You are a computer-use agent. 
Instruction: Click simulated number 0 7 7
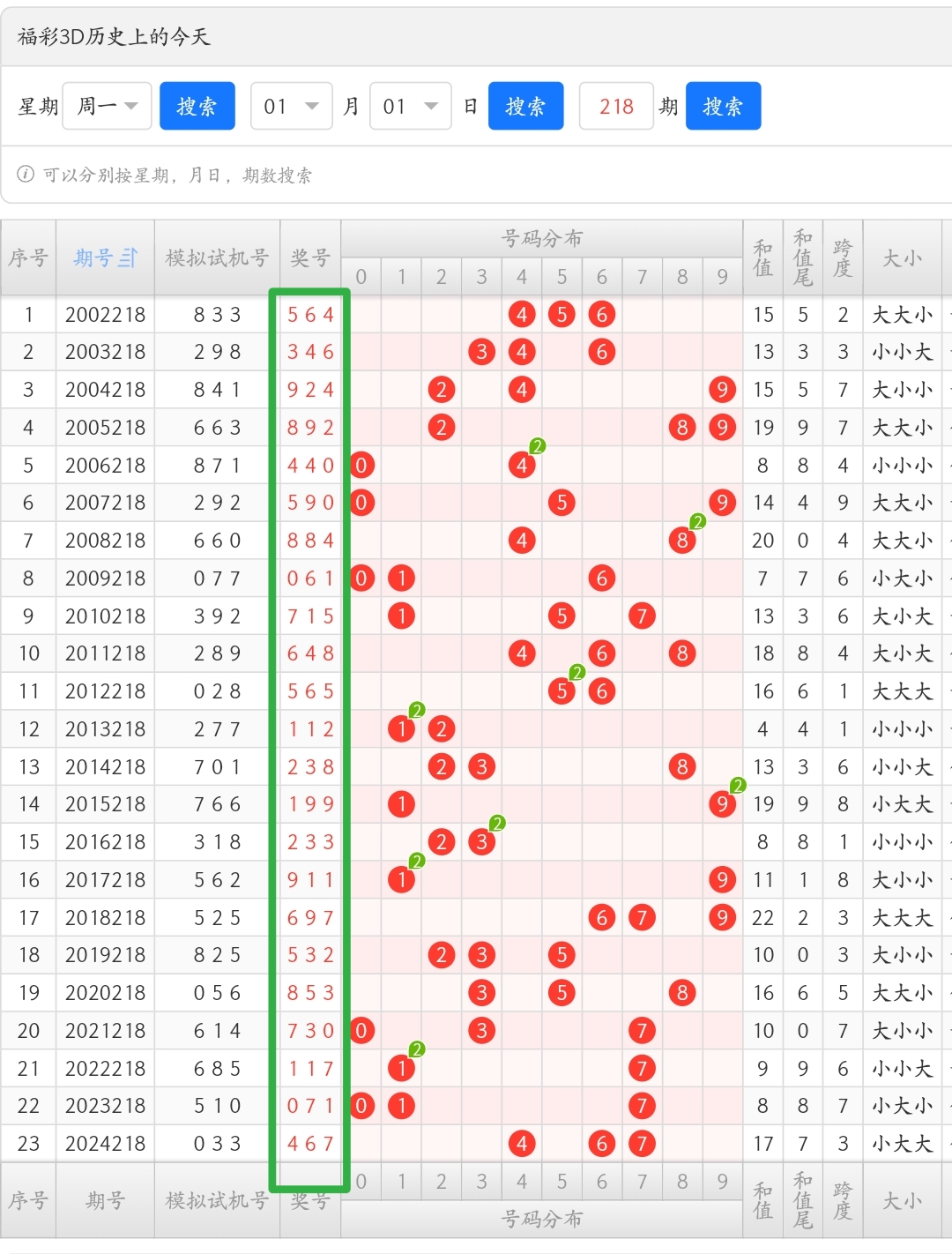coord(217,578)
